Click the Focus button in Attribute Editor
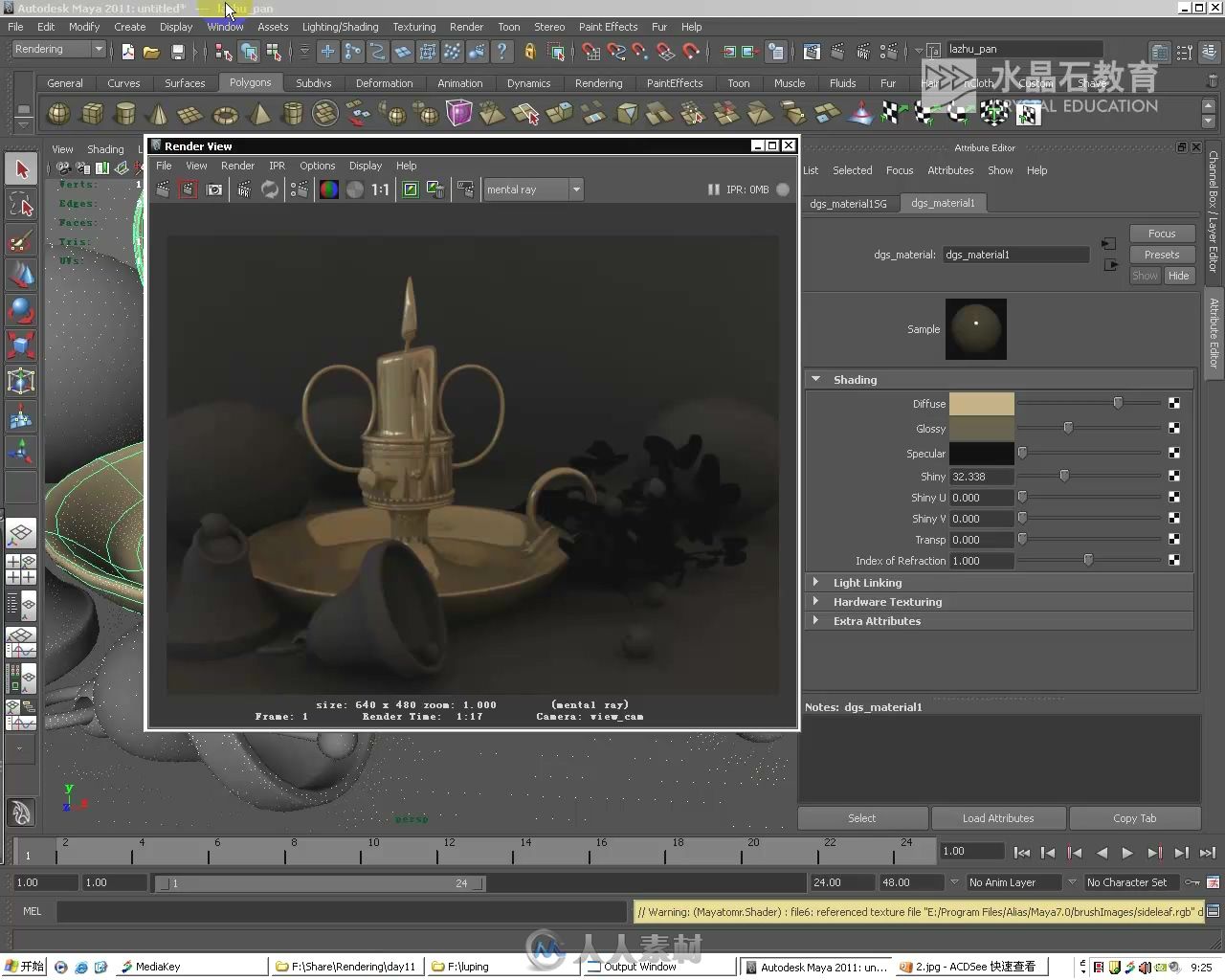 [x=1162, y=234]
